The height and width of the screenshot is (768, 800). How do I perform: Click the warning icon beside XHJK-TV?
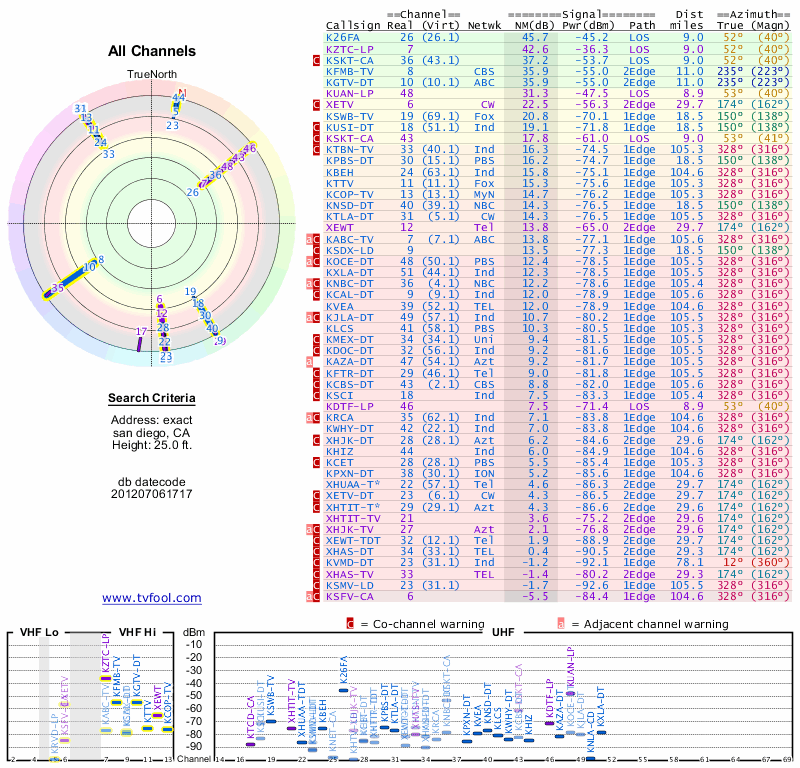(313, 530)
